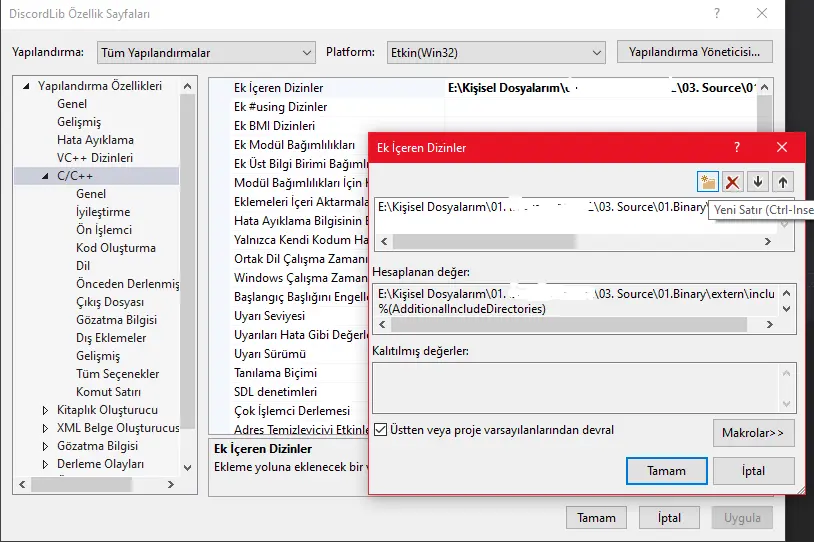Move line down with arrow icon
This screenshot has width=814, height=542.
757,182
